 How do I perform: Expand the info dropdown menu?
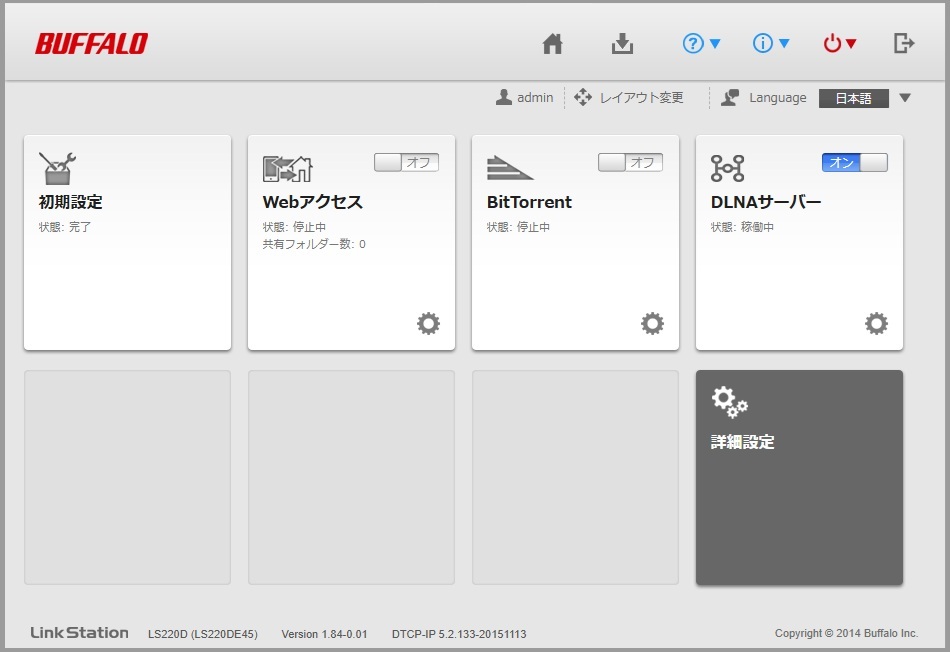pyautogui.click(x=771, y=44)
